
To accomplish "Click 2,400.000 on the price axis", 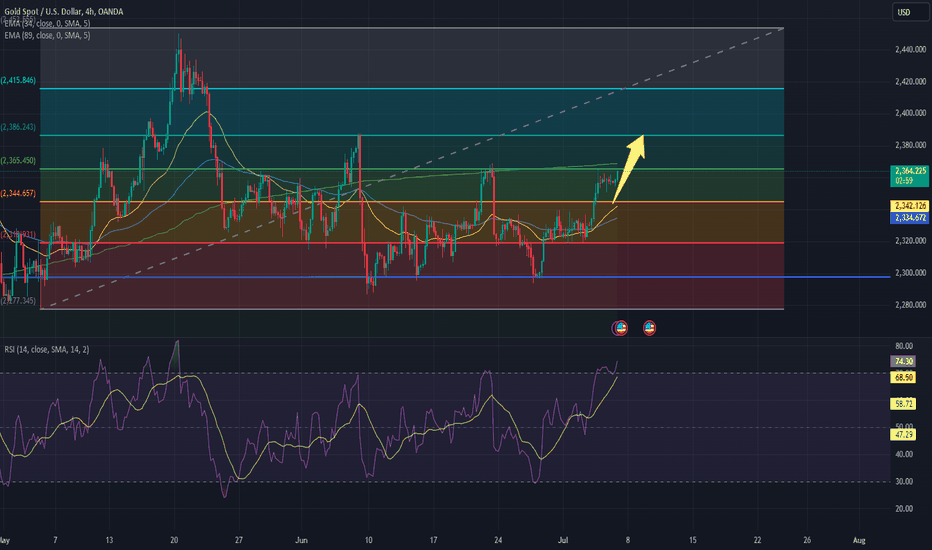I will tap(910, 113).
